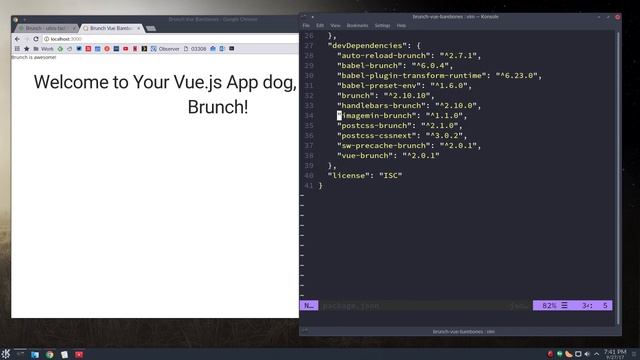This screenshot has width=640, height=360.
Task: Open the Observer bookmark
Action: [x=165, y=49]
